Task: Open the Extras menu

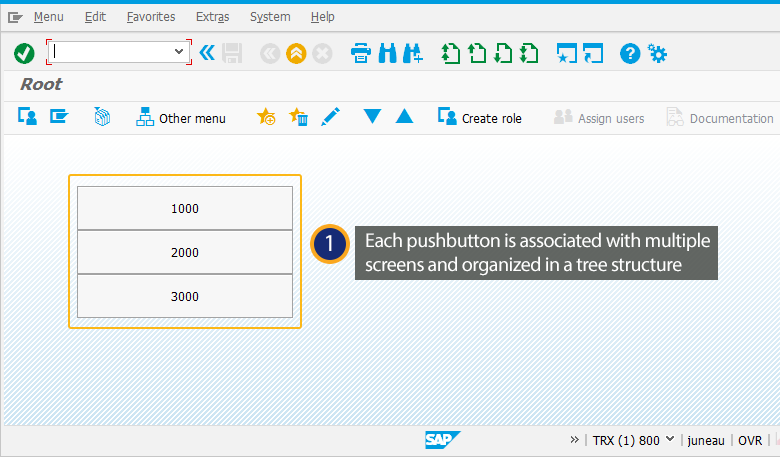Action: (x=212, y=17)
